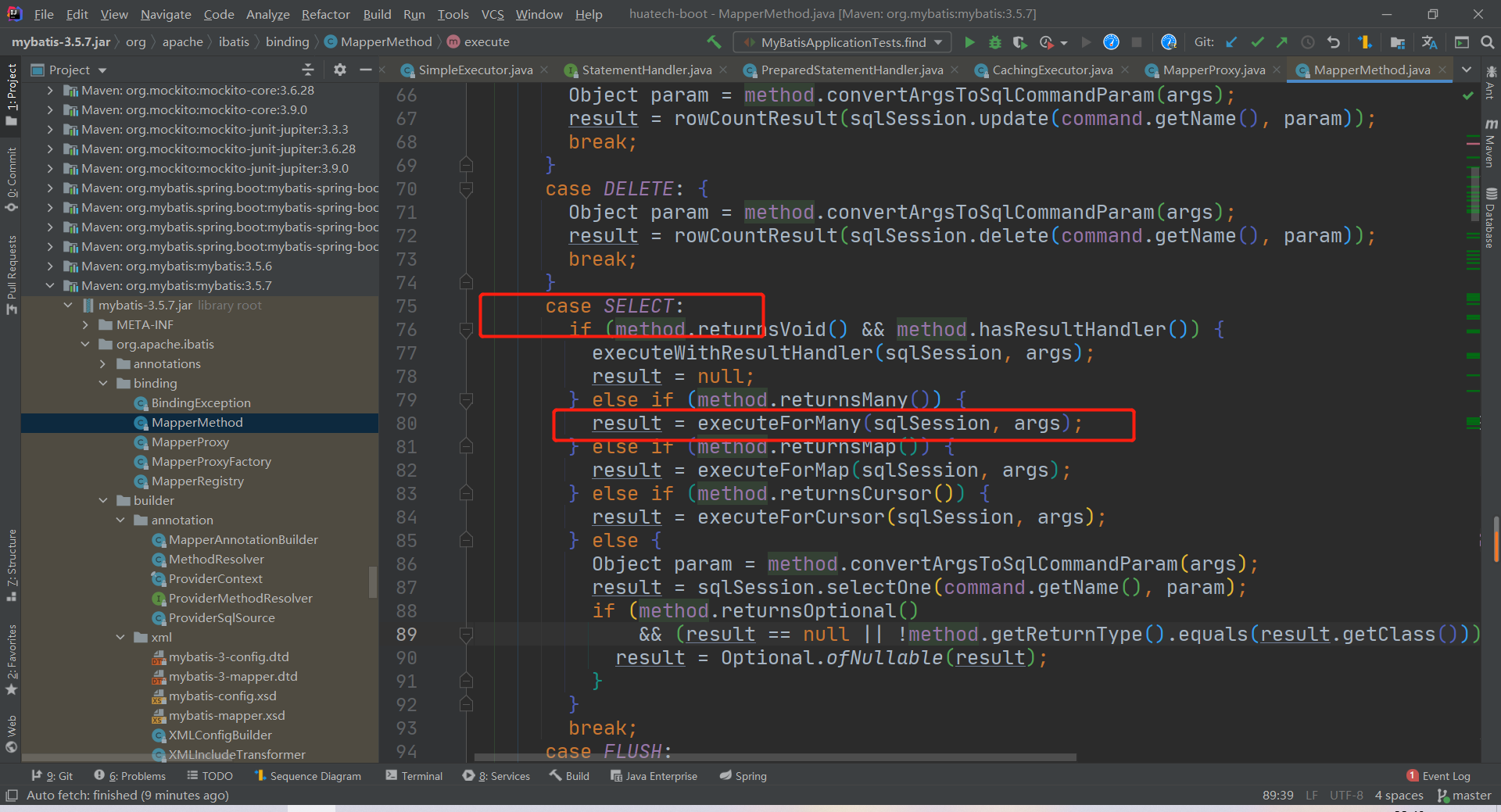Toggle code folding marker at line 85
Viewport: 1501px width, 812px height.
tap(467, 541)
